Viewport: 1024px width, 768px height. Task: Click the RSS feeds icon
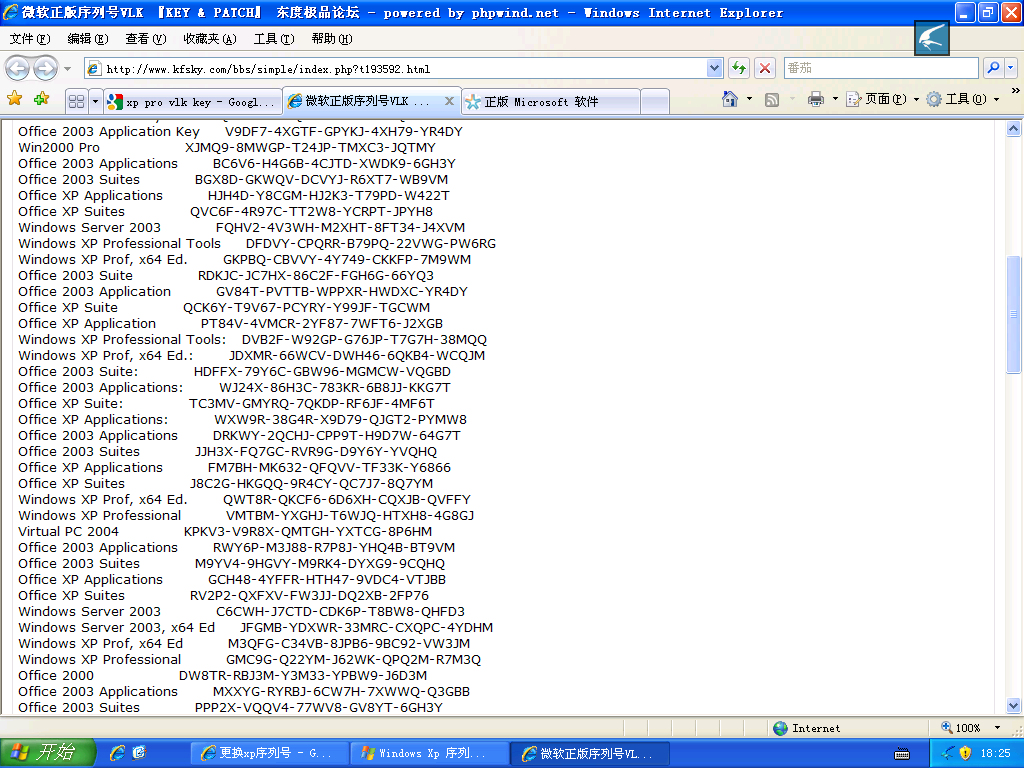pos(772,99)
